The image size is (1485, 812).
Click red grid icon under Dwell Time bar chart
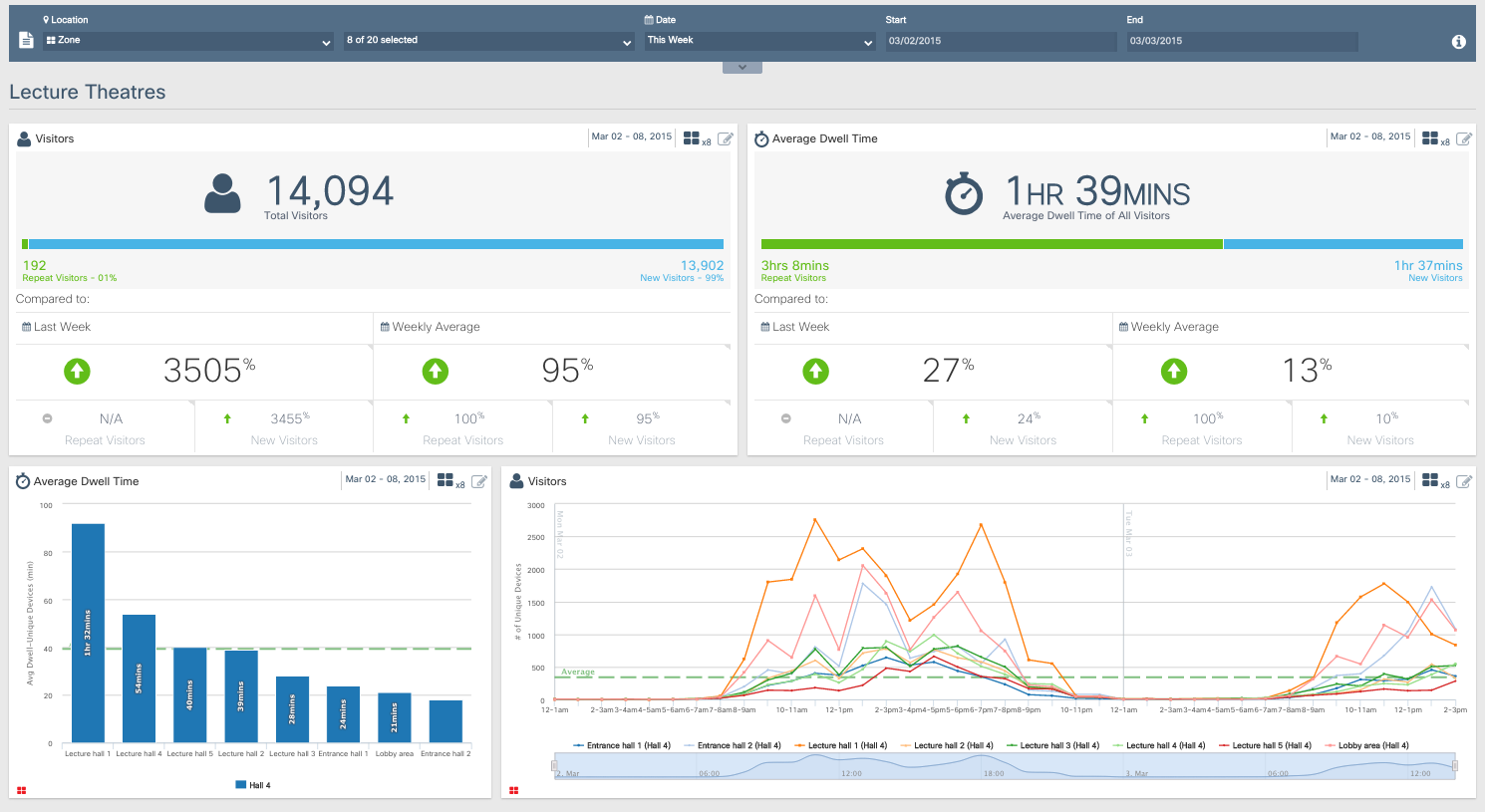click(22, 790)
